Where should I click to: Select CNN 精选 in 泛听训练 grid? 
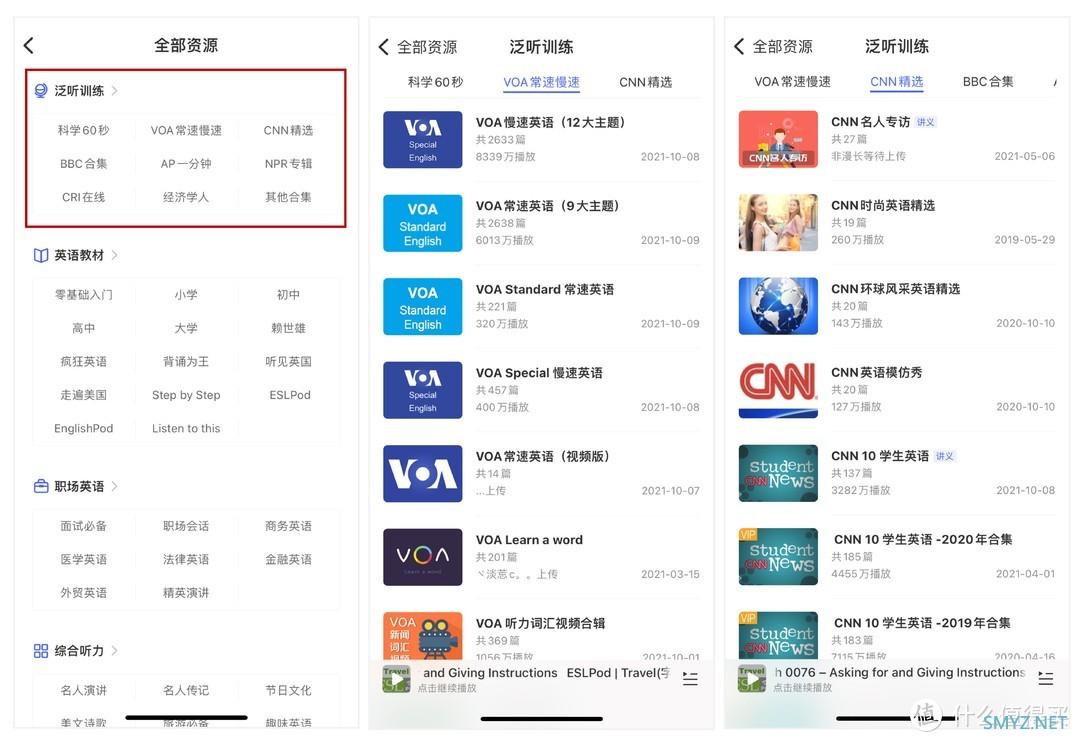click(288, 130)
